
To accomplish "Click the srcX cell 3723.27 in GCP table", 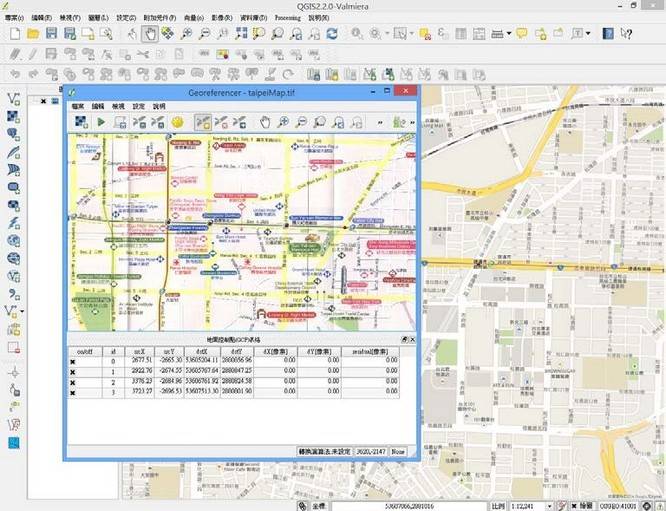I will pyautogui.click(x=139, y=391).
